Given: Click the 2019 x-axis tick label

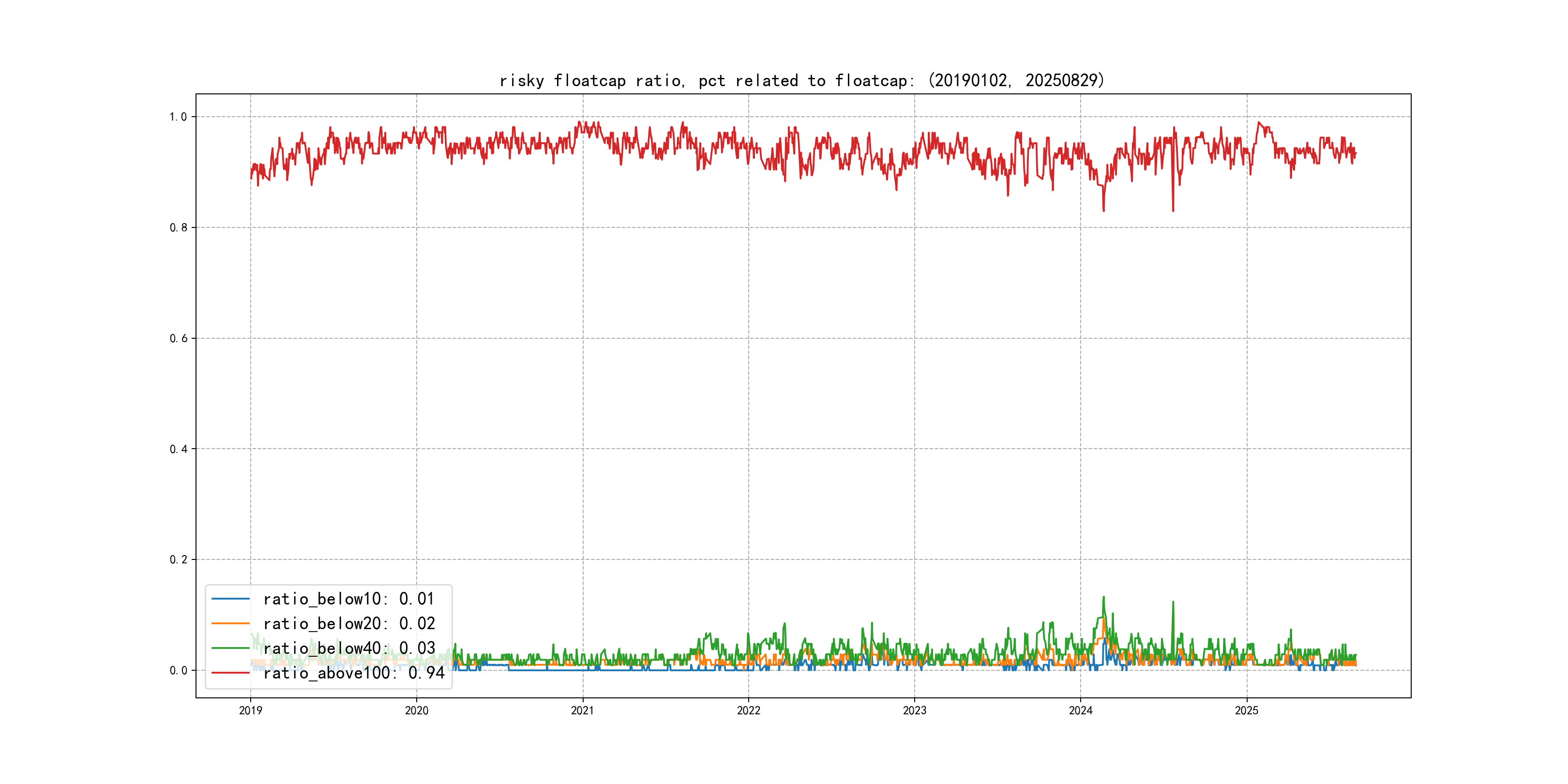Looking at the screenshot, I should pyautogui.click(x=250, y=710).
